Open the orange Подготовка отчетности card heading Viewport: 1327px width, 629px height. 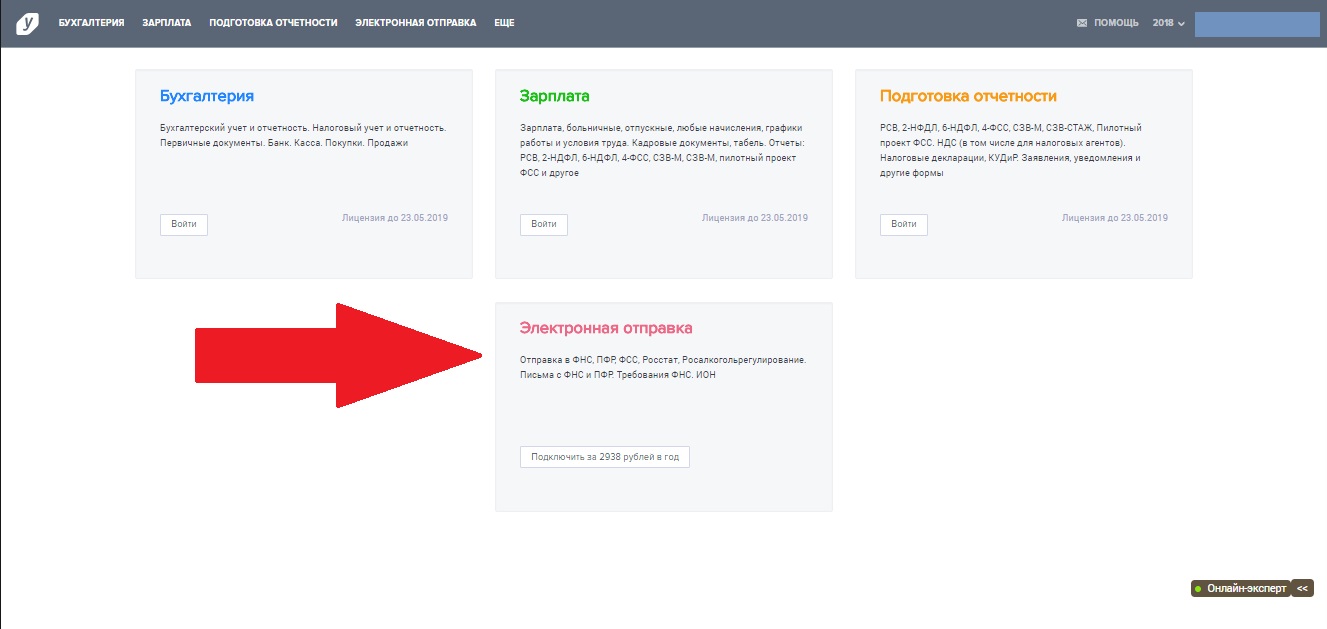(968, 96)
